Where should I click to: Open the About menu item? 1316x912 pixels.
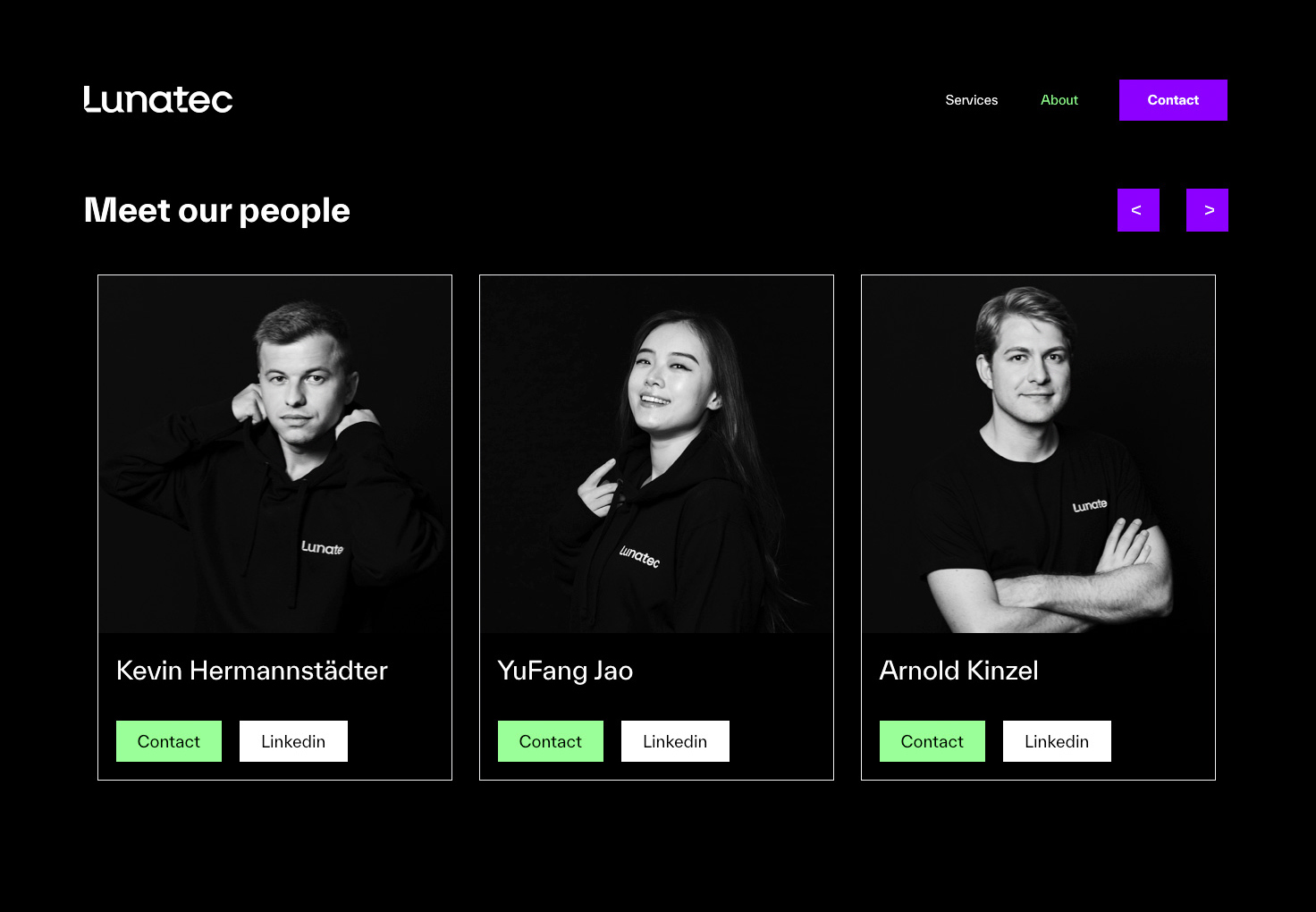[1059, 100]
